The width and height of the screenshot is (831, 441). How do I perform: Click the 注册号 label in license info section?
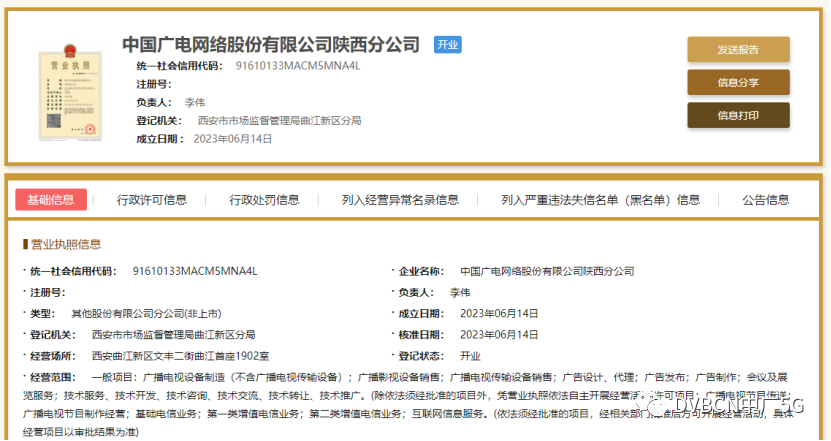48,293
